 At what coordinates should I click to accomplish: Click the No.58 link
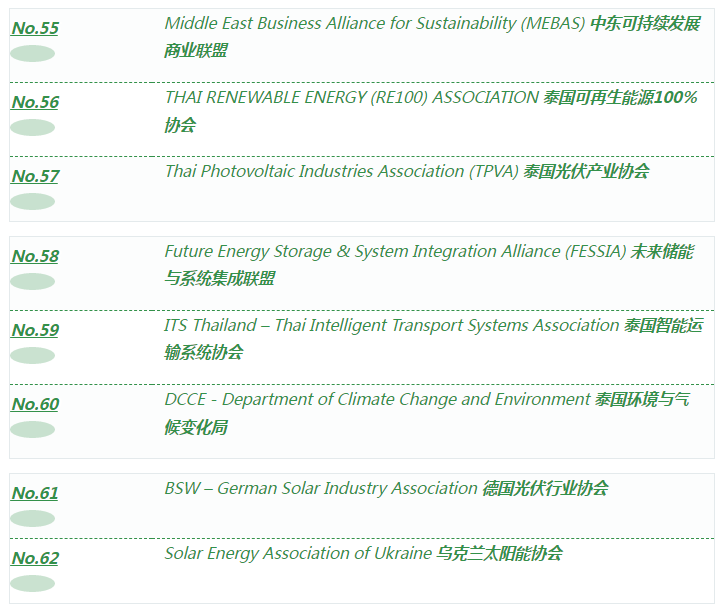coord(35,256)
